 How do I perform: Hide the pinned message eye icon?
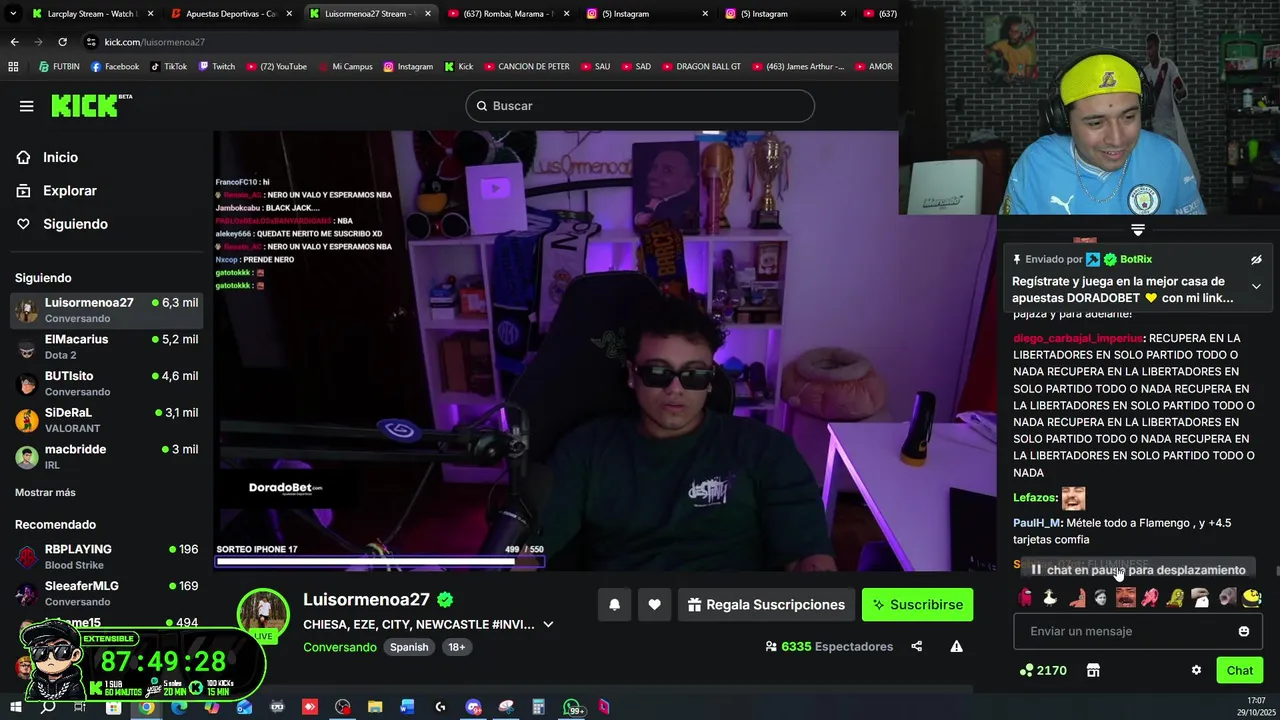click(x=1256, y=260)
